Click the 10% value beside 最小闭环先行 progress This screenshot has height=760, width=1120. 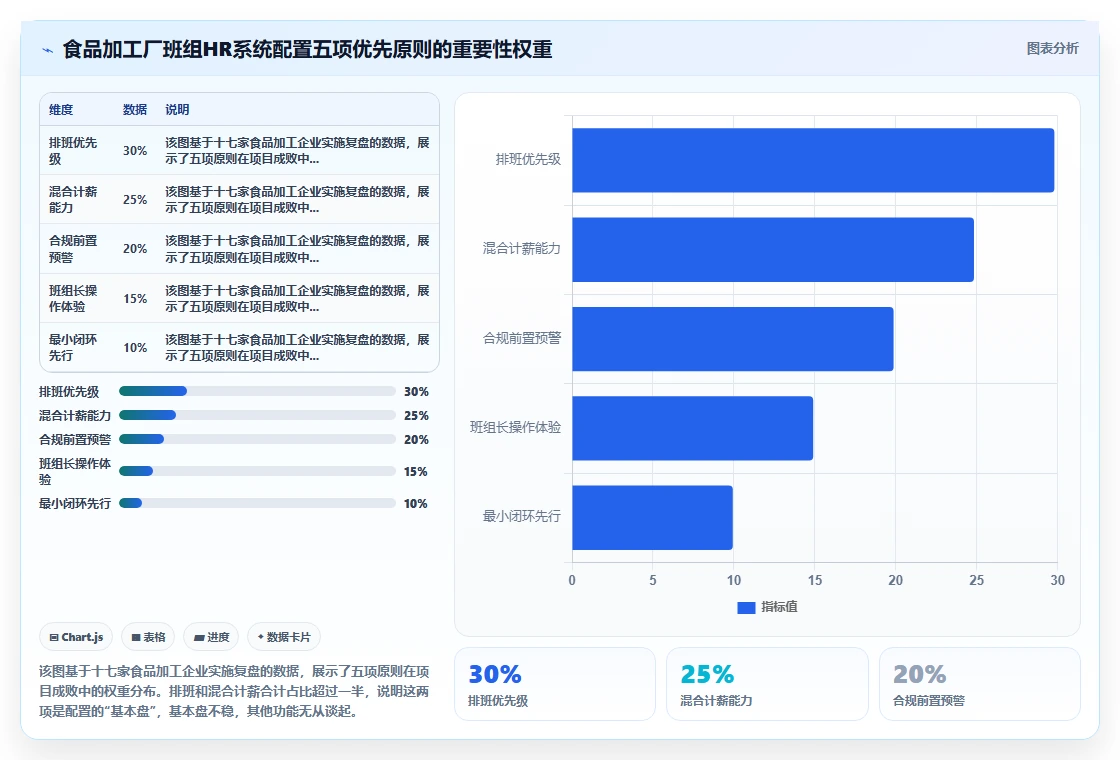(416, 504)
